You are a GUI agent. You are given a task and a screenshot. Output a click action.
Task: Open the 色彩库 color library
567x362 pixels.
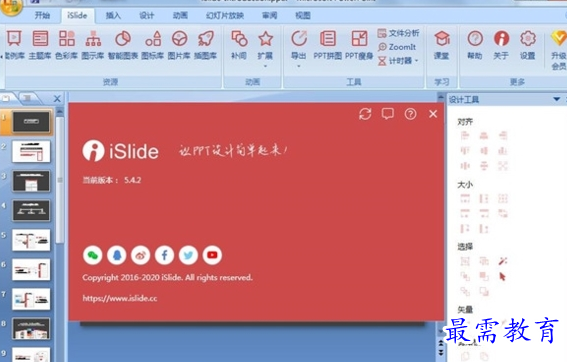point(67,45)
